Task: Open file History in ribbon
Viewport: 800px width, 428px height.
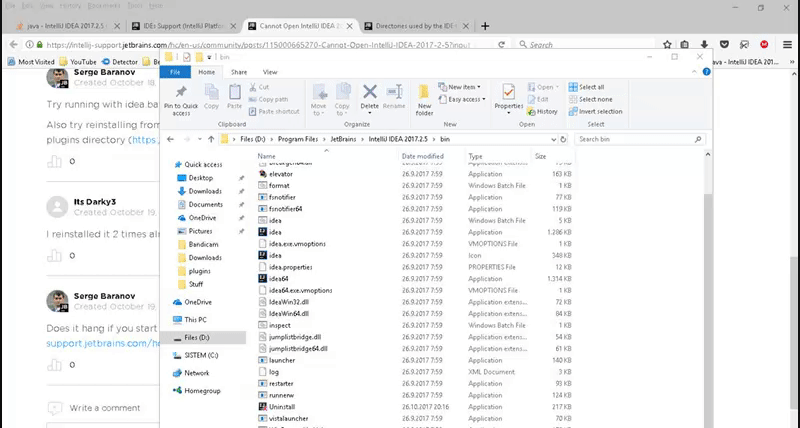Action: (542, 112)
